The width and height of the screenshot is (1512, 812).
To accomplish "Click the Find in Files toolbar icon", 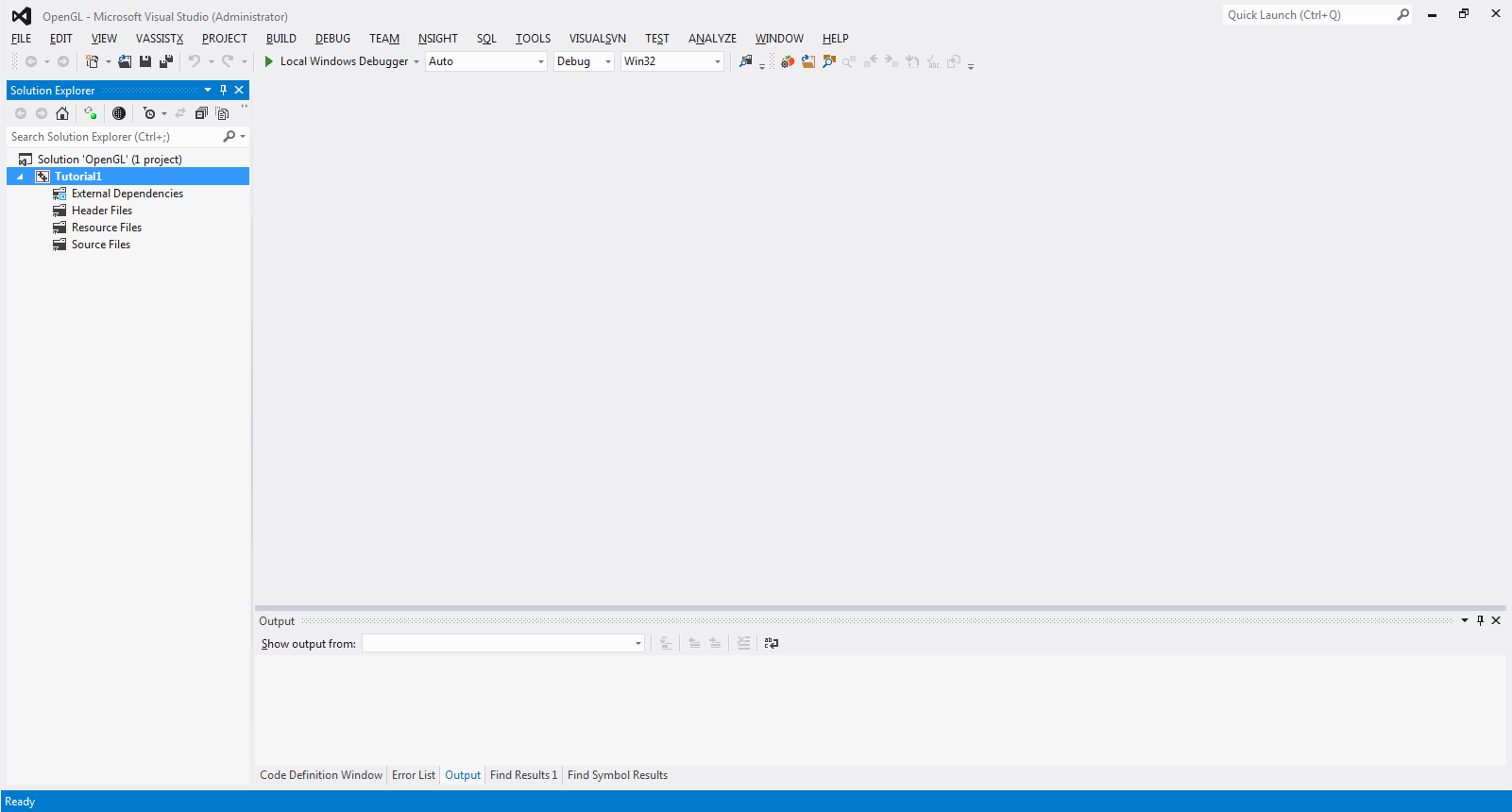I will pos(746,61).
